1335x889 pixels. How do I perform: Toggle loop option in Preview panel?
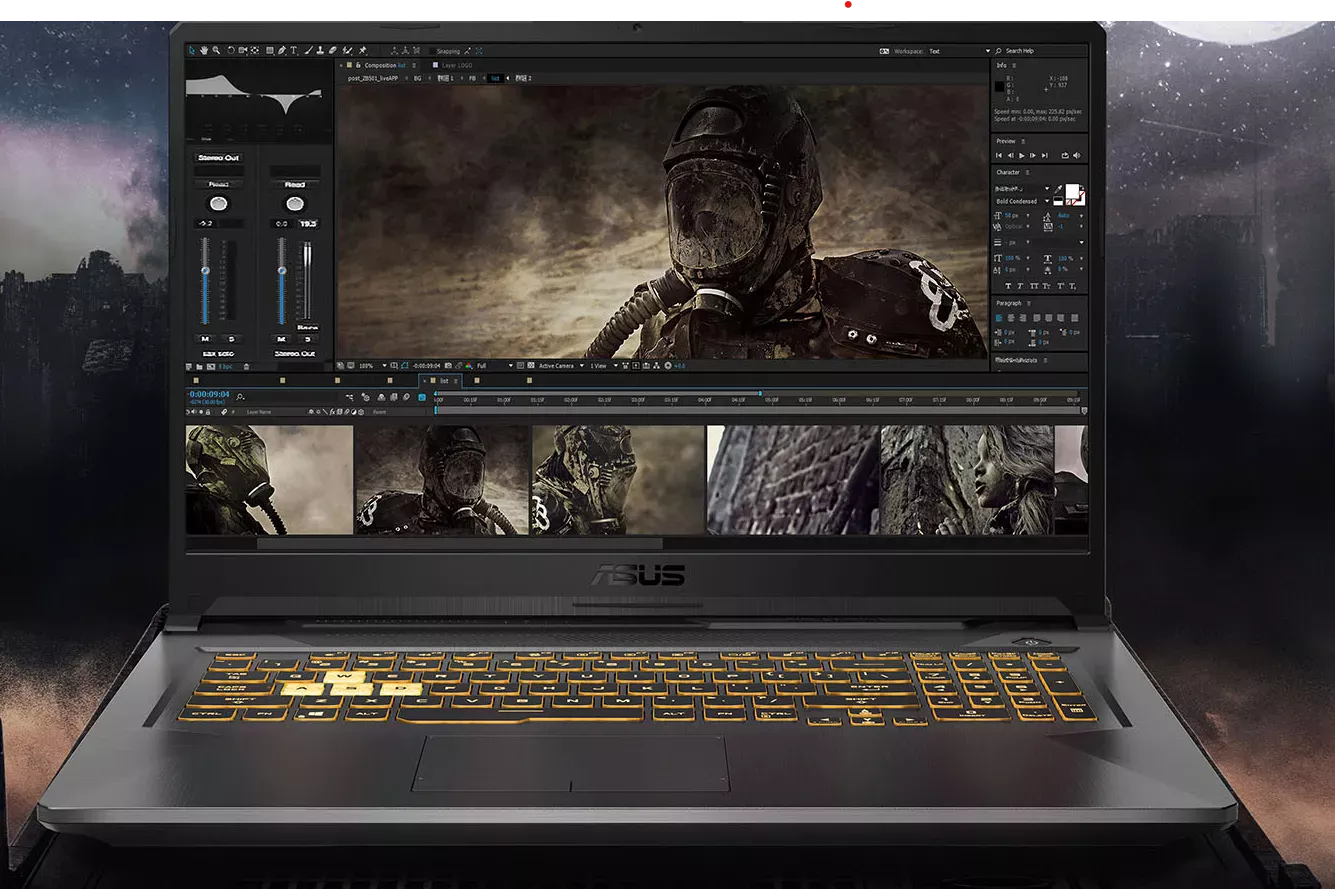coord(1065,155)
